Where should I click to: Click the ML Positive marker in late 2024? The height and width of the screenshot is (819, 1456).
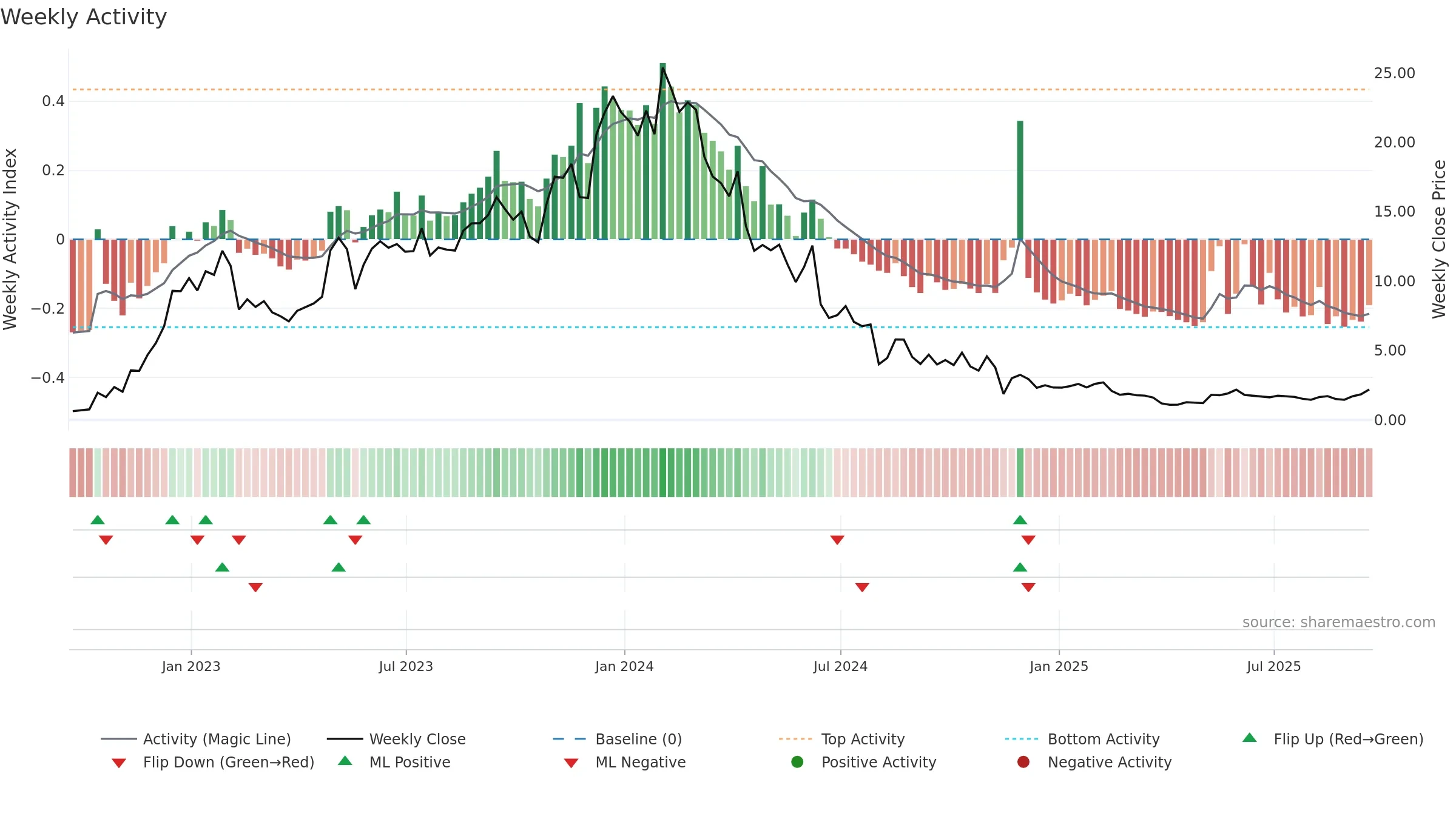click(x=1020, y=567)
